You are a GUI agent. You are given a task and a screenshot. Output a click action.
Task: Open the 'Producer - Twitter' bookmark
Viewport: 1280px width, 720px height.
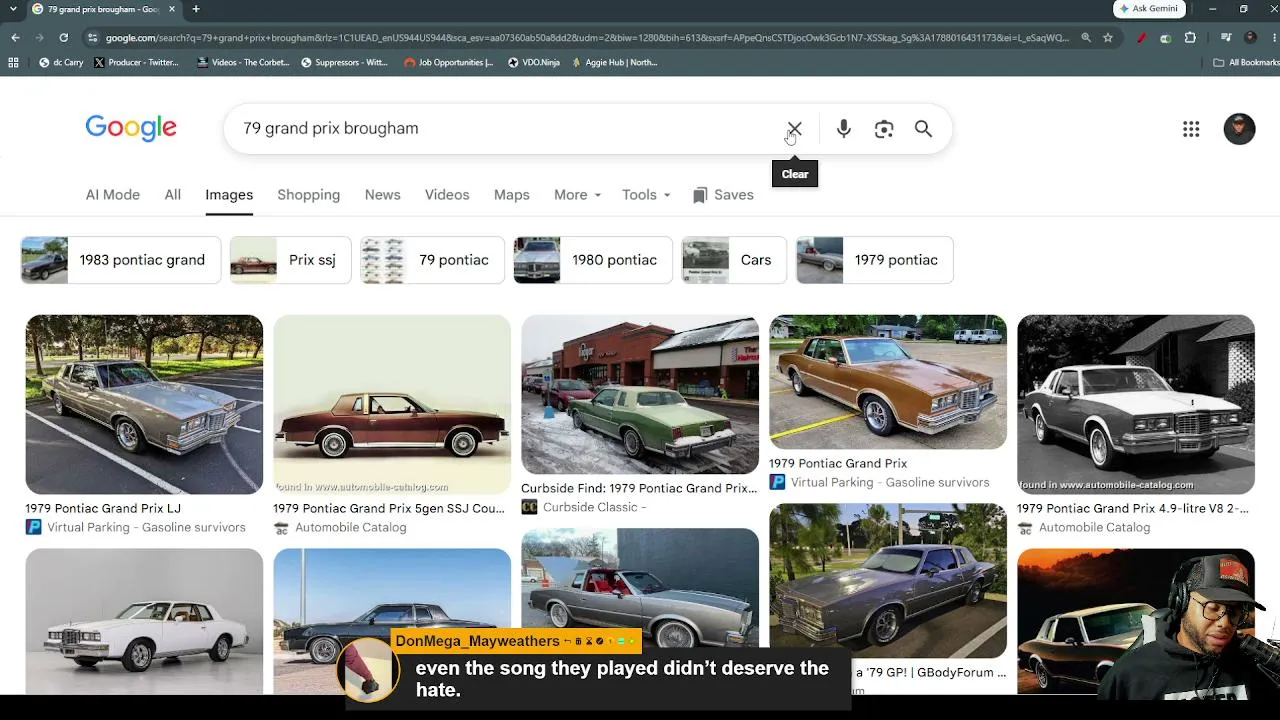(x=136, y=62)
